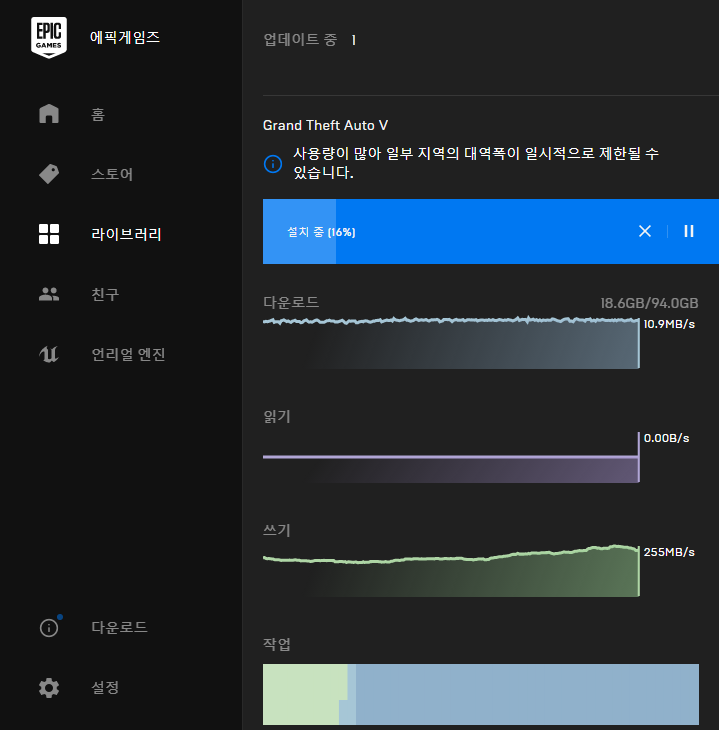The height and width of the screenshot is (730, 719).
Task: Click the 작업 section label
Action: coord(277,644)
